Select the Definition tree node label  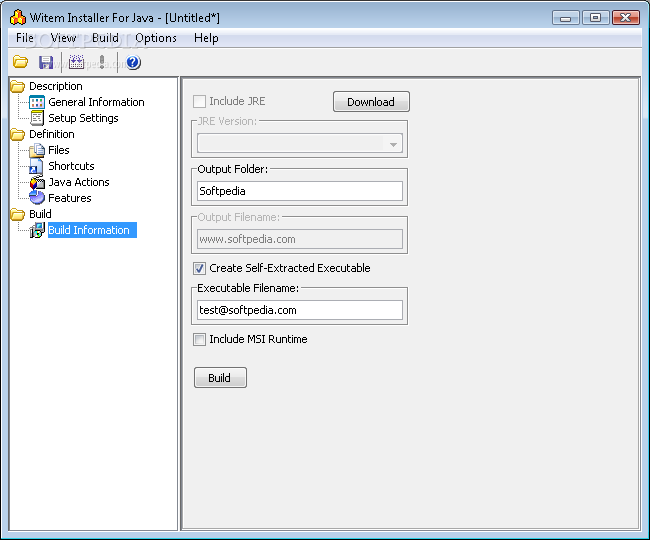(x=52, y=134)
